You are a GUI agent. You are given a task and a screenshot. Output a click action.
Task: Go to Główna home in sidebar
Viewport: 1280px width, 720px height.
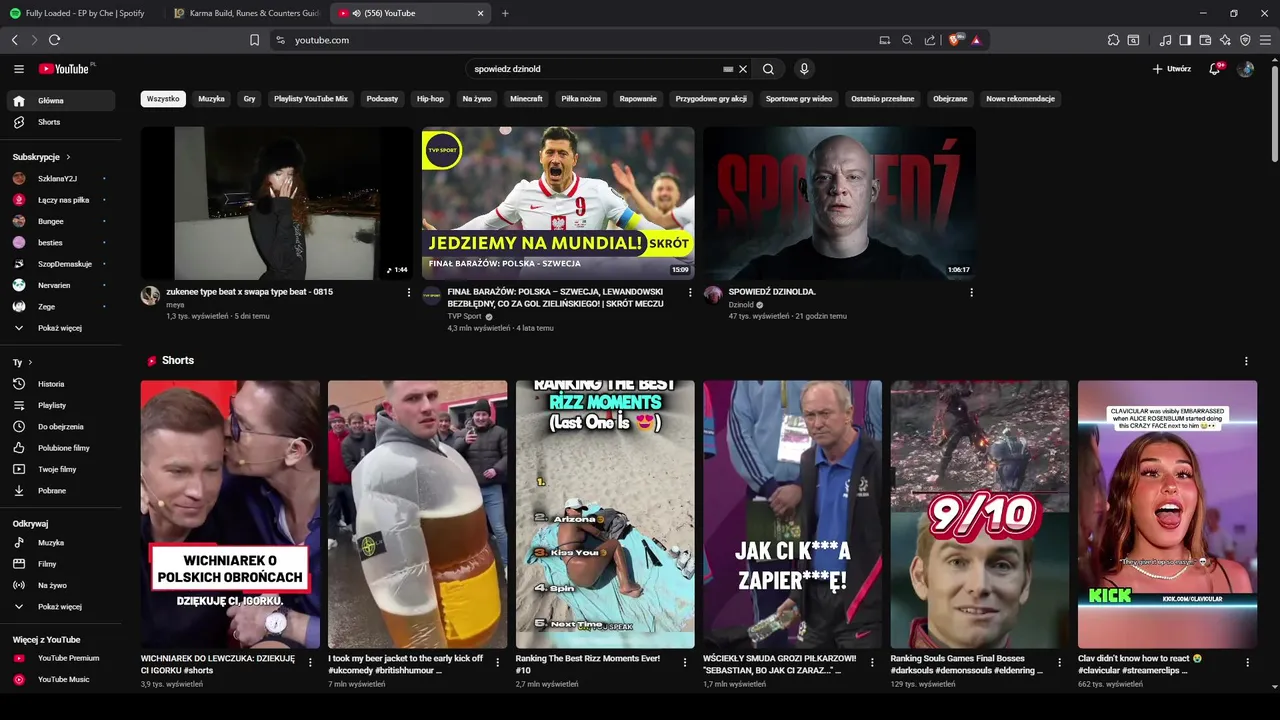click(61, 101)
